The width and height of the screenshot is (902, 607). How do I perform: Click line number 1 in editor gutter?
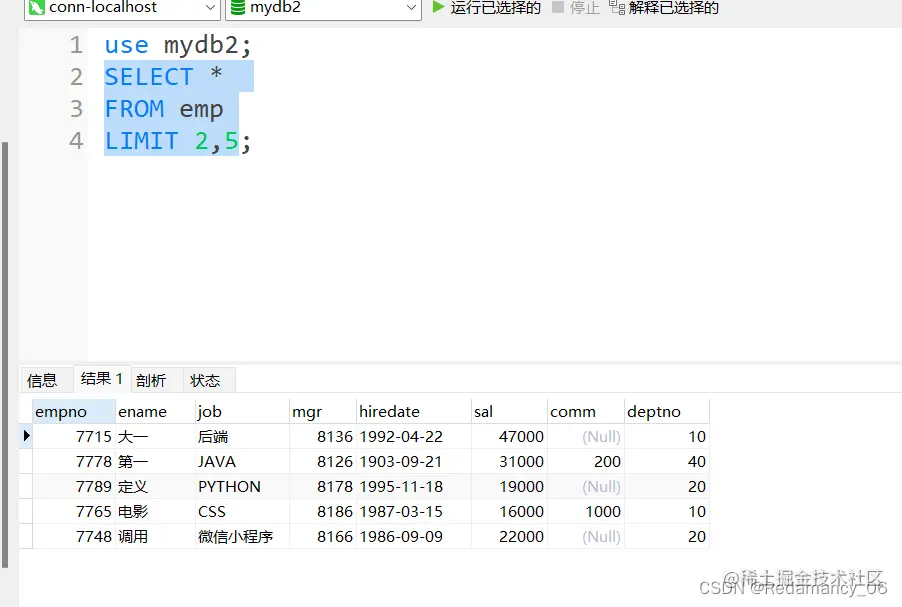pos(76,45)
